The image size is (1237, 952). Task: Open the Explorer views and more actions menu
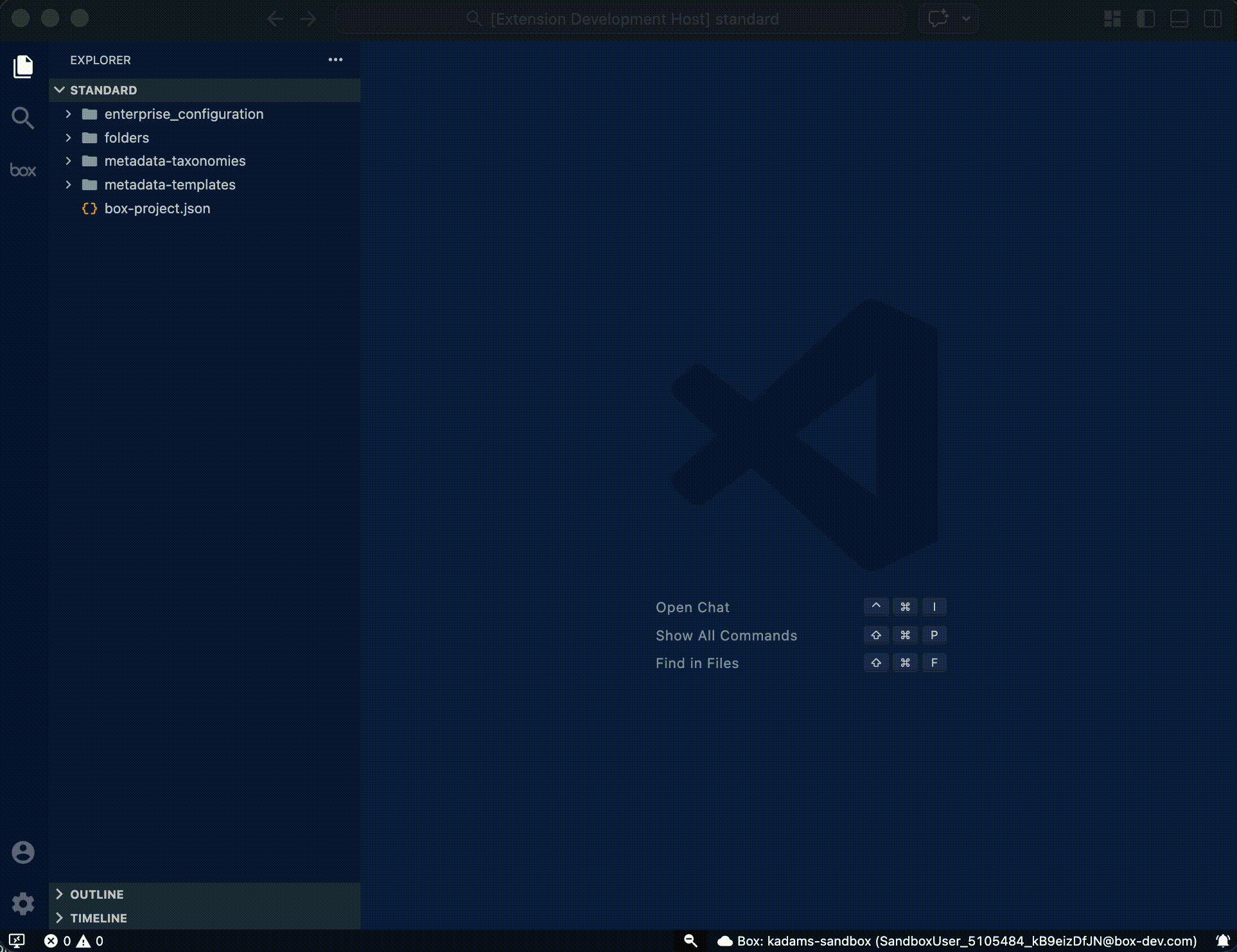pyautogui.click(x=335, y=60)
